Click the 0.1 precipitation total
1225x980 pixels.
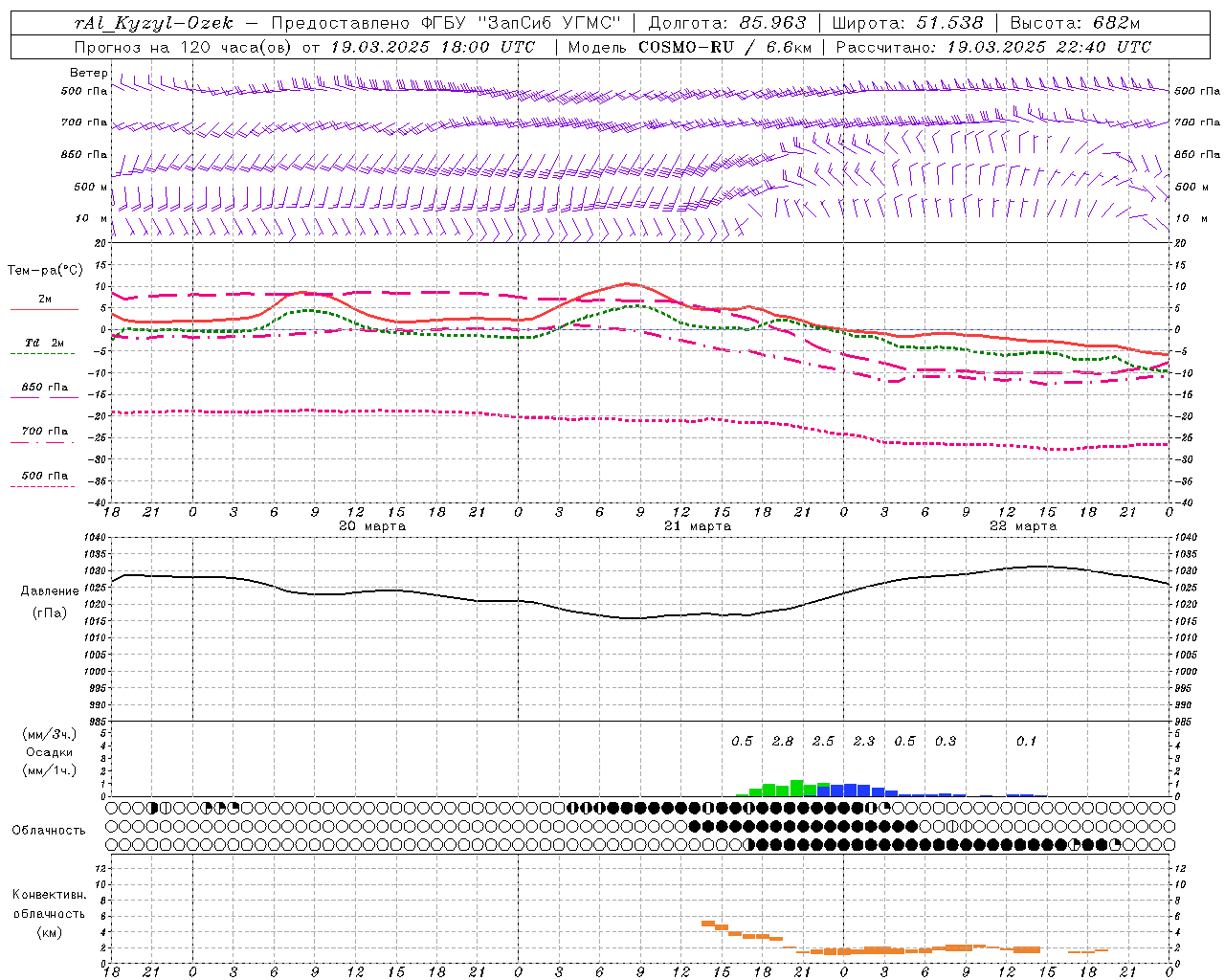[x=1026, y=741]
